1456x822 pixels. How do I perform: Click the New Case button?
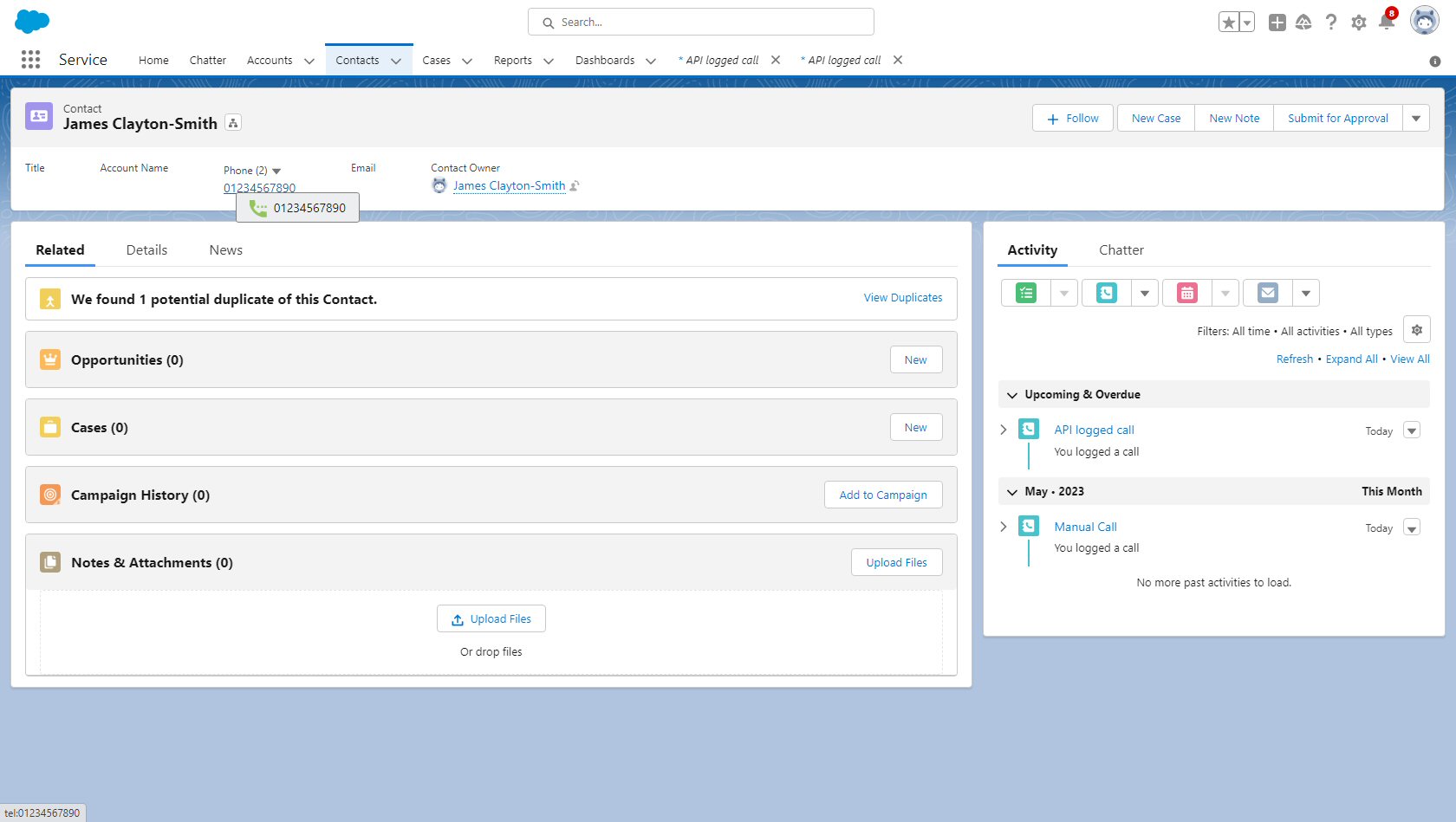coord(1156,118)
